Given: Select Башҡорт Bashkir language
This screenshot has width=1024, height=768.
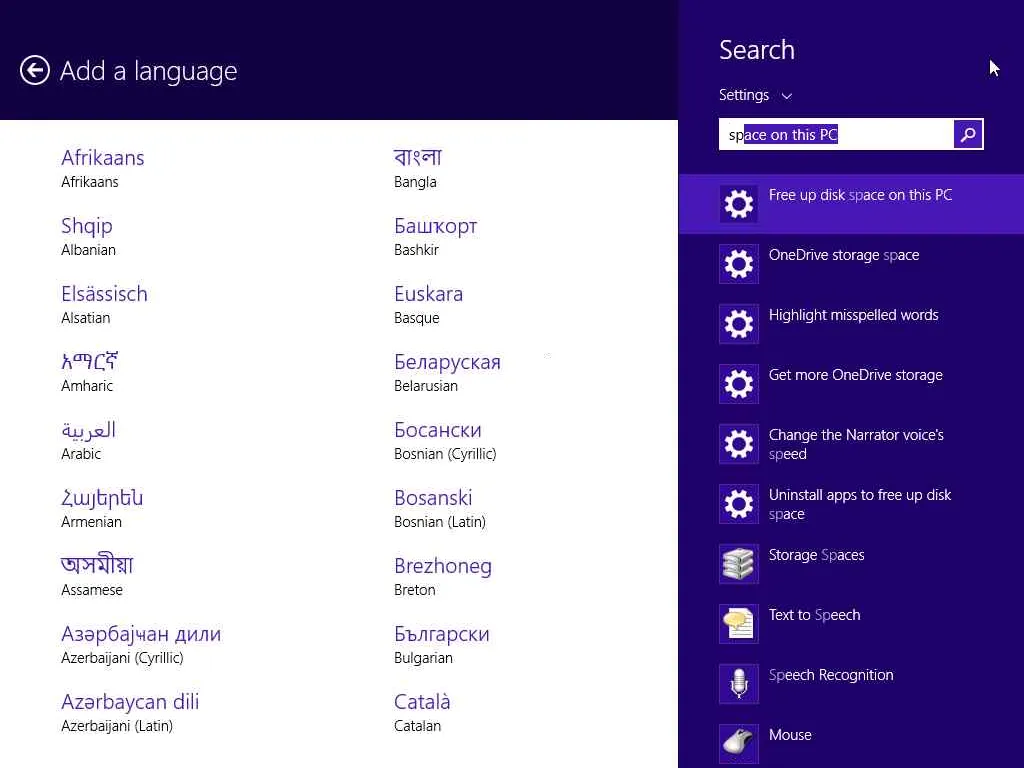Looking at the screenshot, I should pos(436,236).
